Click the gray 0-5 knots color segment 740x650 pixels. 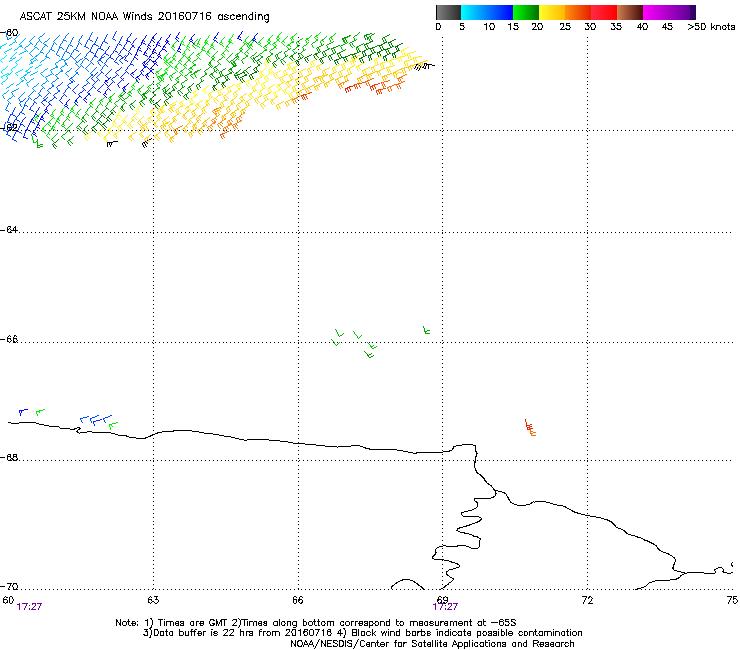pos(448,12)
